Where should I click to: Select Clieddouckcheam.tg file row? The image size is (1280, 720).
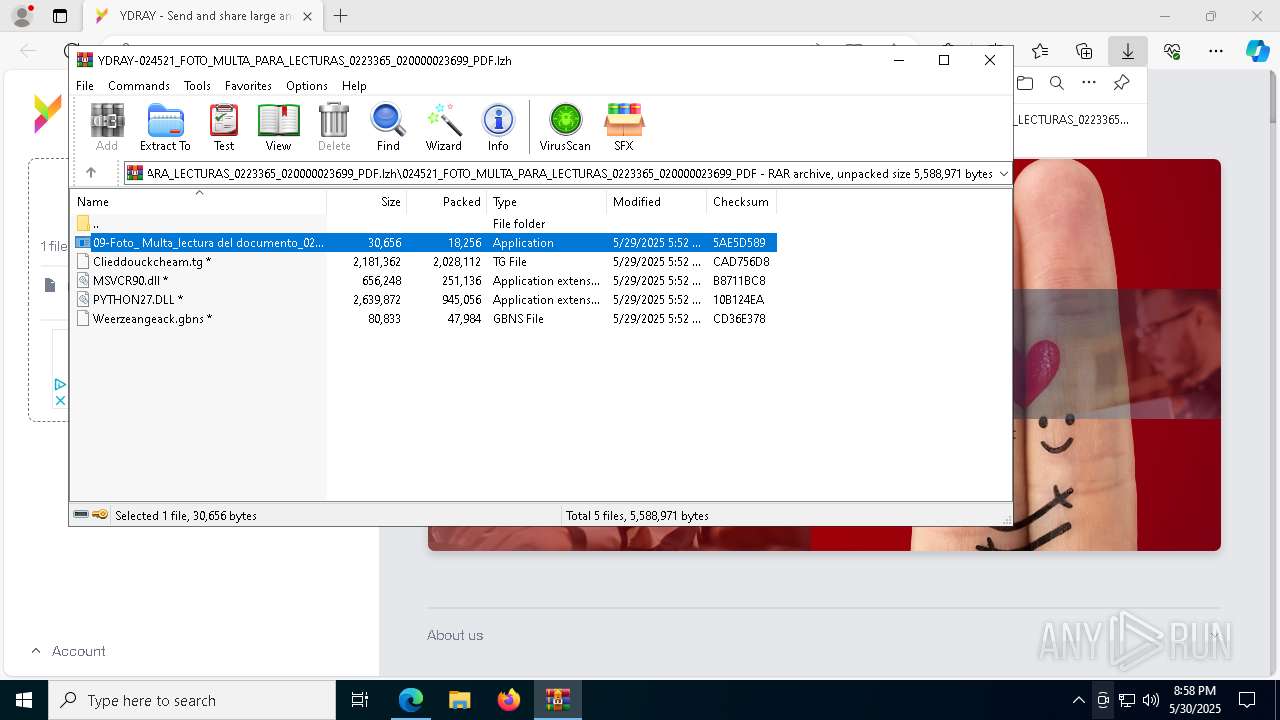point(424,262)
